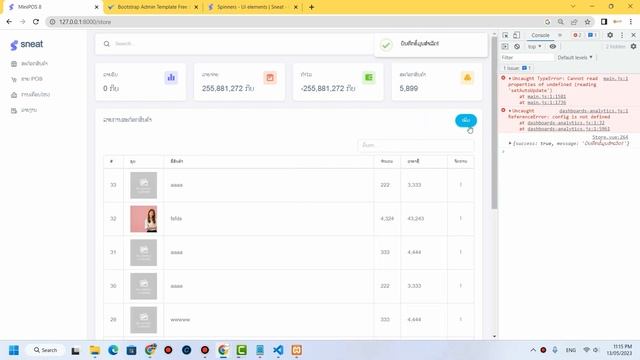Open the top context dropdown in console
The width and height of the screenshot is (640, 360).
[534, 47]
